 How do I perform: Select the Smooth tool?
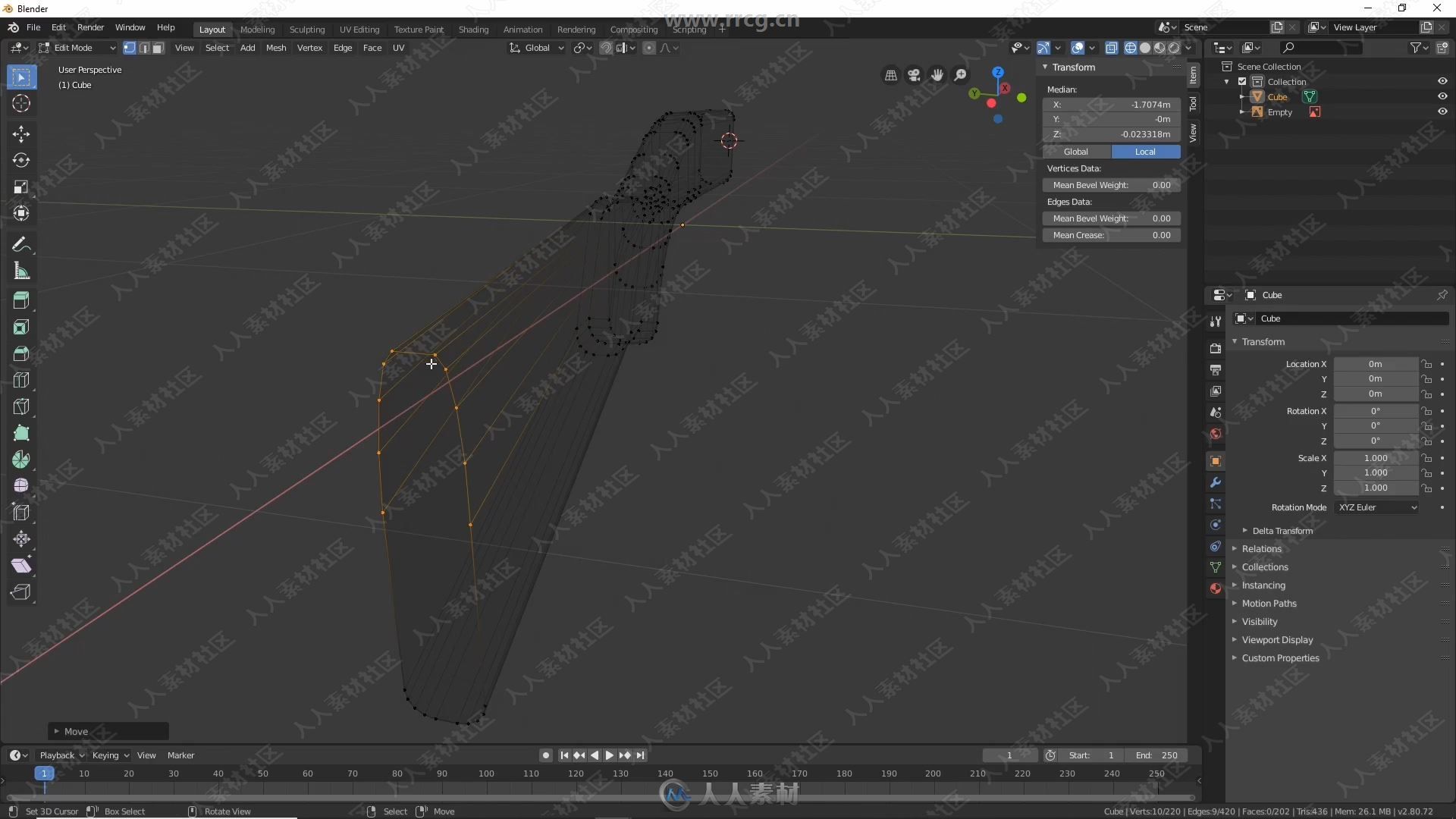21,486
